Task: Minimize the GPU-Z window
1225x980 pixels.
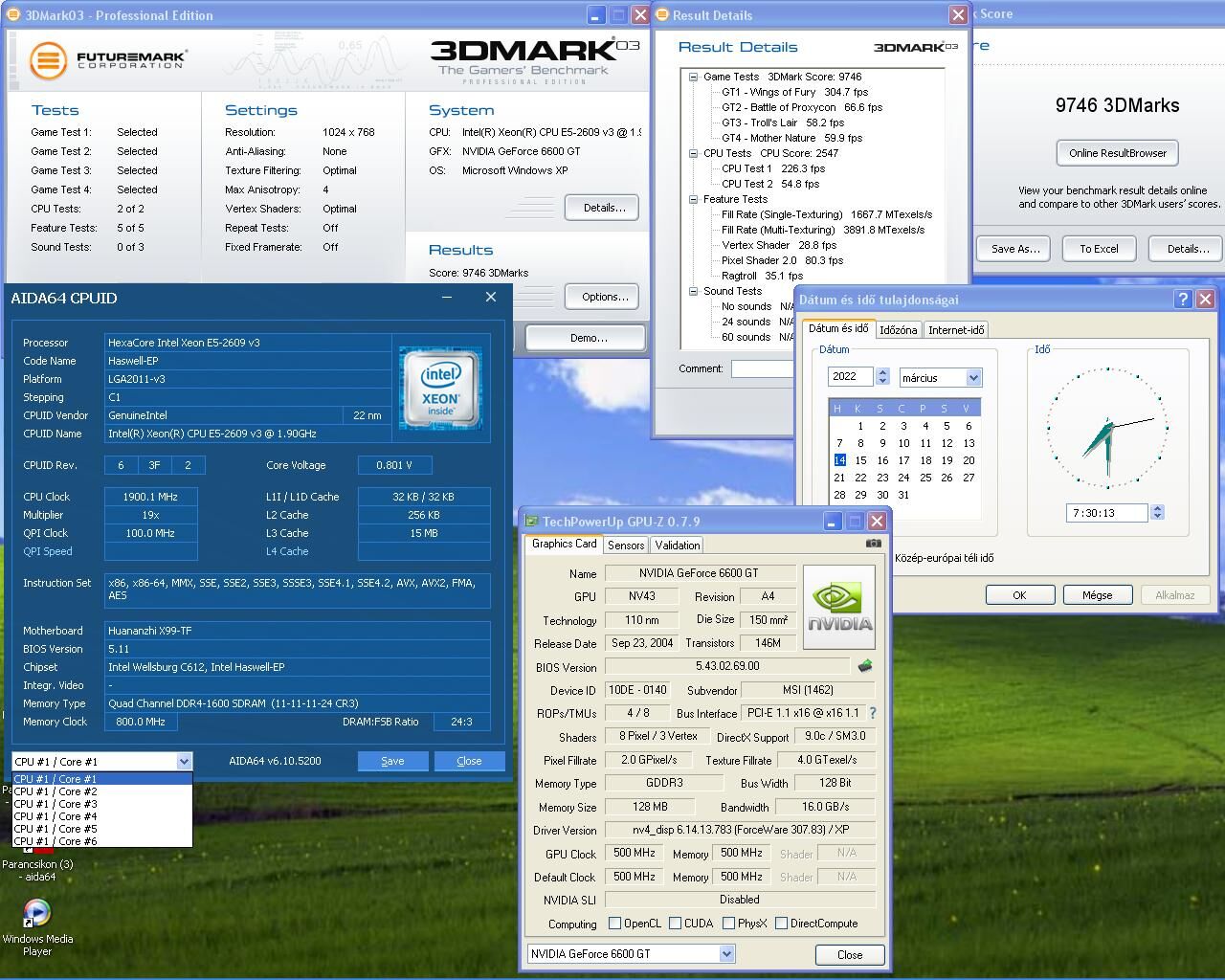Action: 833,522
